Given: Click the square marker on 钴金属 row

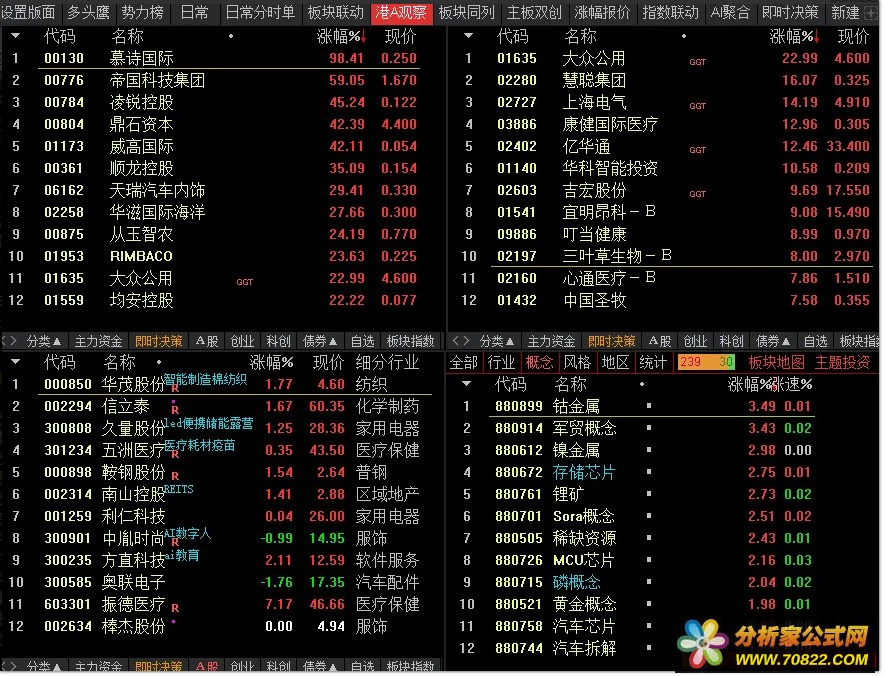Looking at the screenshot, I should pos(649,406).
